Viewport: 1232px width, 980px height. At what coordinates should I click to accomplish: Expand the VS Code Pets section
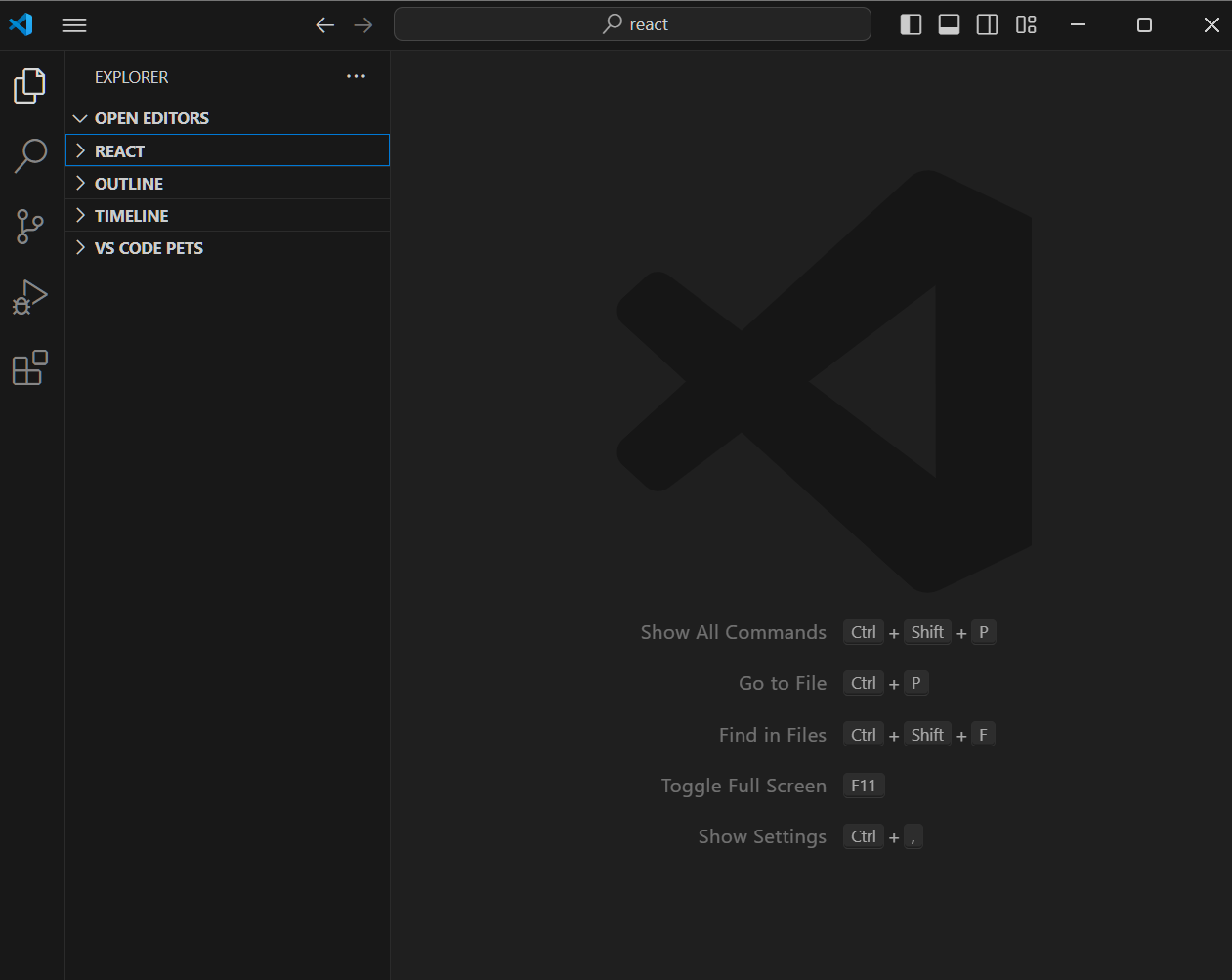click(x=228, y=248)
